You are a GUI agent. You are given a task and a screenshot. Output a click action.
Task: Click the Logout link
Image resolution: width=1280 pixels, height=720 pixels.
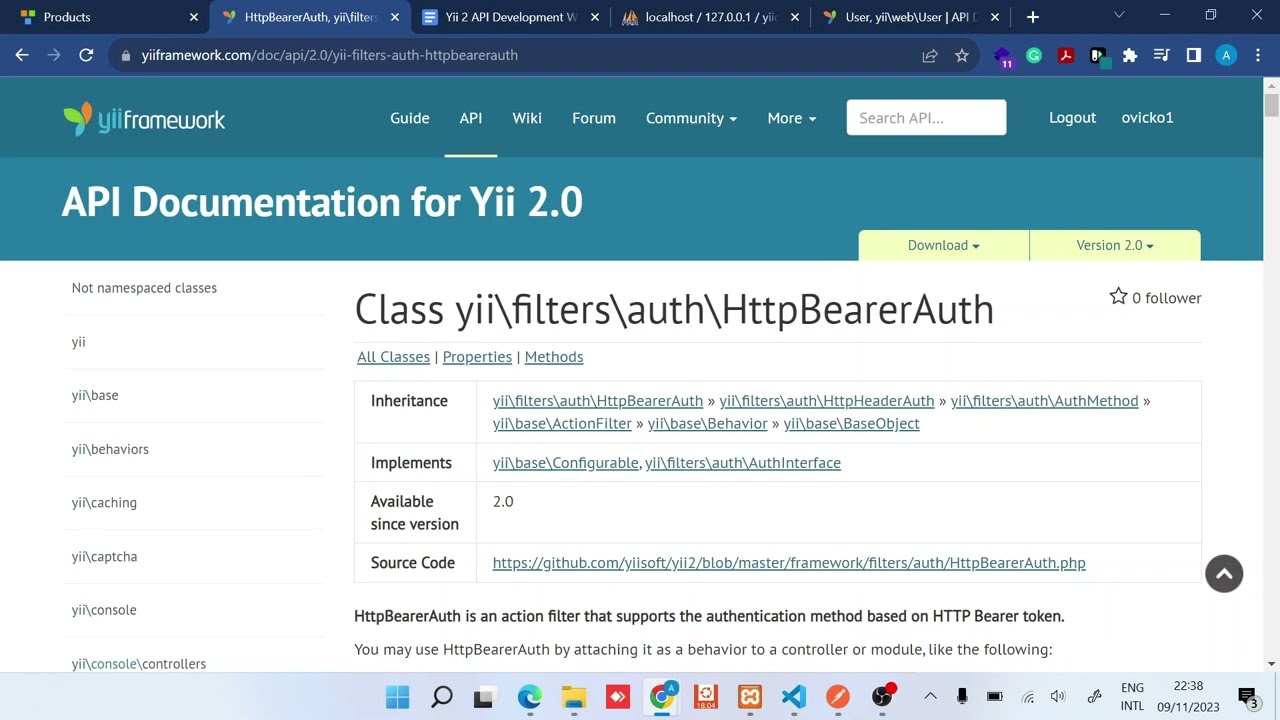point(1072,118)
